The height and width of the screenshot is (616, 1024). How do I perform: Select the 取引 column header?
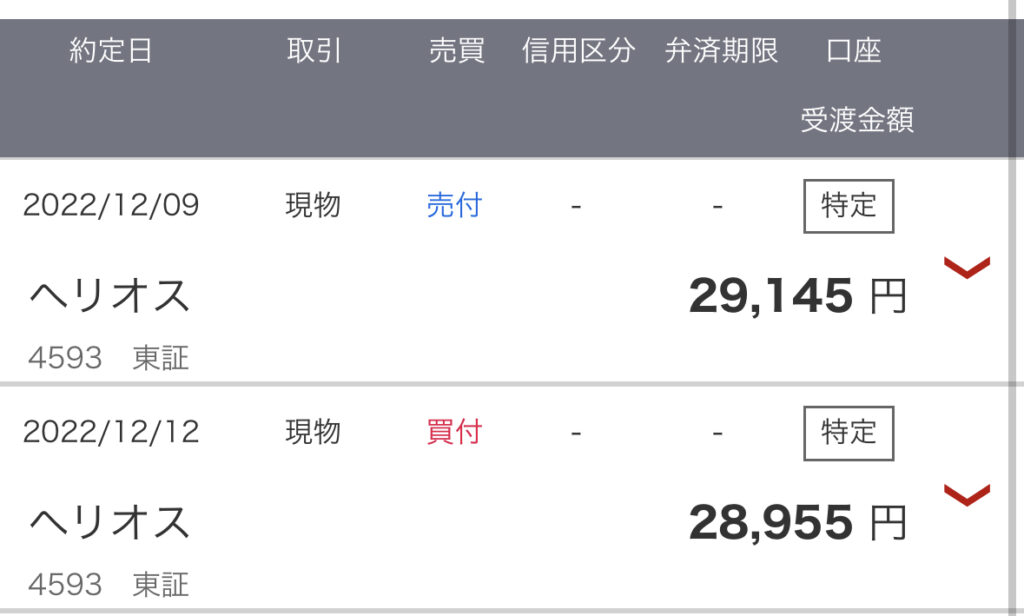(314, 51)
